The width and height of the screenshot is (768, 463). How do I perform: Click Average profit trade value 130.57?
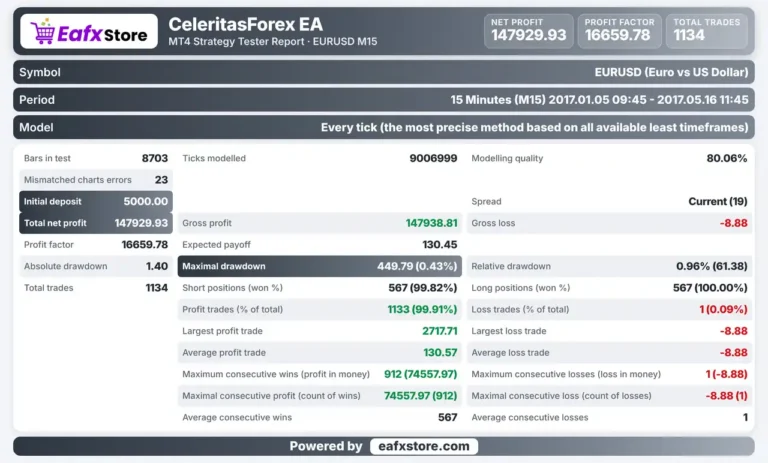pyautogui.click(x=440, y=352)
